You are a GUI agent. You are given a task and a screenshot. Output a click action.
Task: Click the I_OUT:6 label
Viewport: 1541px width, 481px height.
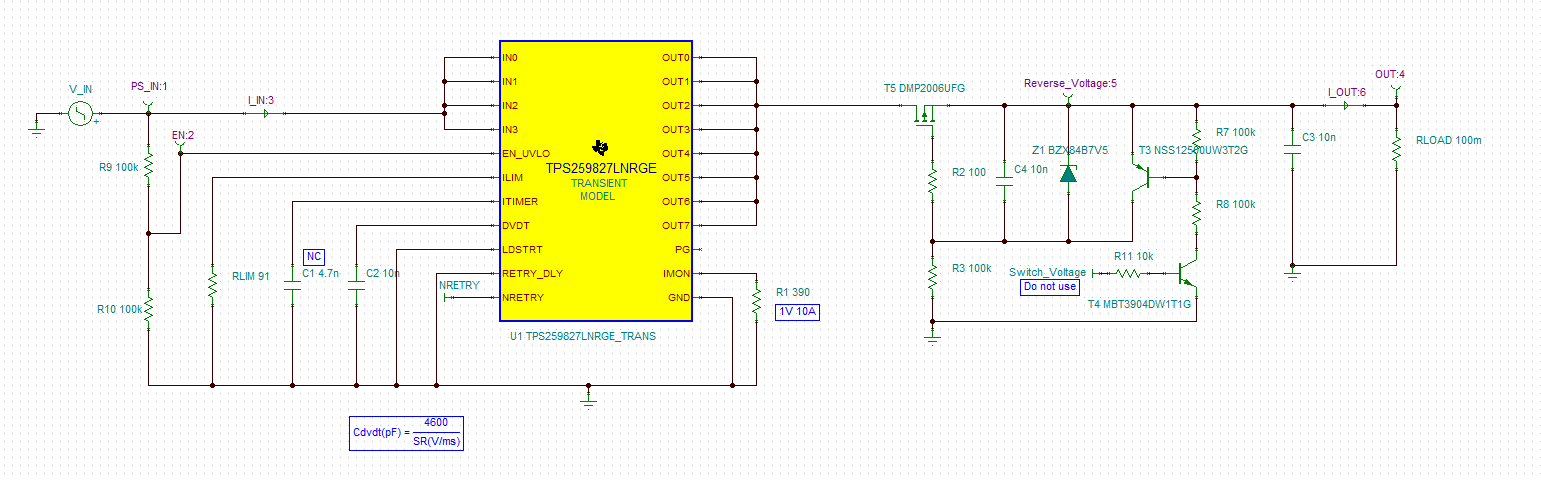click(x=1346, y=92)
